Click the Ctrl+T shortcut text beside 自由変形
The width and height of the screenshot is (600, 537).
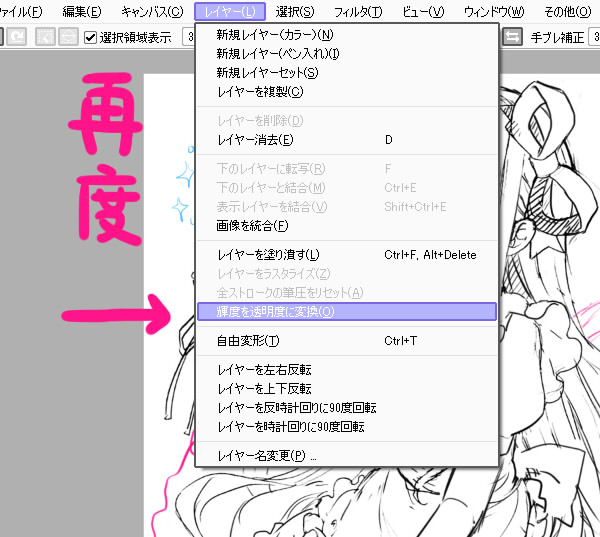tap(400, 341)
